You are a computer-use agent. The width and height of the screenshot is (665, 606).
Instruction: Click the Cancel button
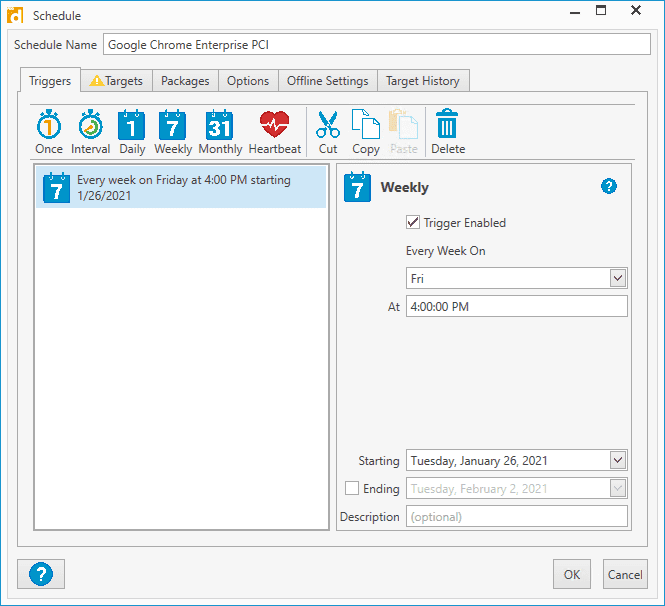pos(625,574)
